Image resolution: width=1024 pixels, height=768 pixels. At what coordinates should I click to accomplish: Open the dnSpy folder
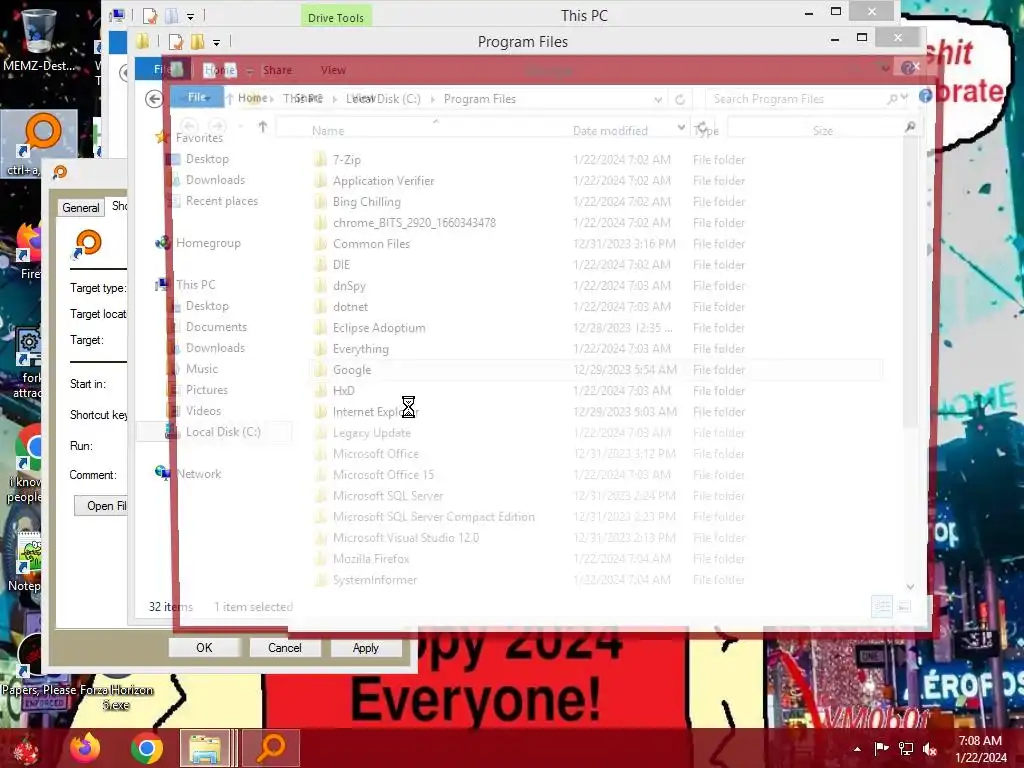[x=349, y=286]
